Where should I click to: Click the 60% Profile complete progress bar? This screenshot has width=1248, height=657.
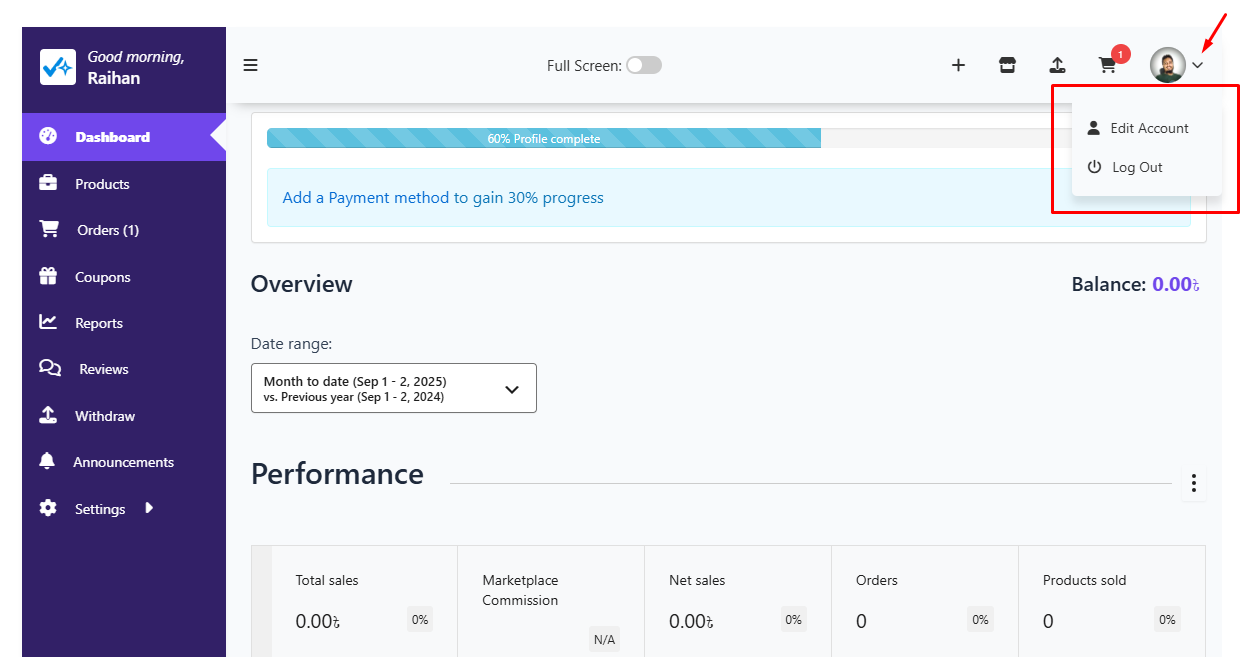click(x=544, y=138)
